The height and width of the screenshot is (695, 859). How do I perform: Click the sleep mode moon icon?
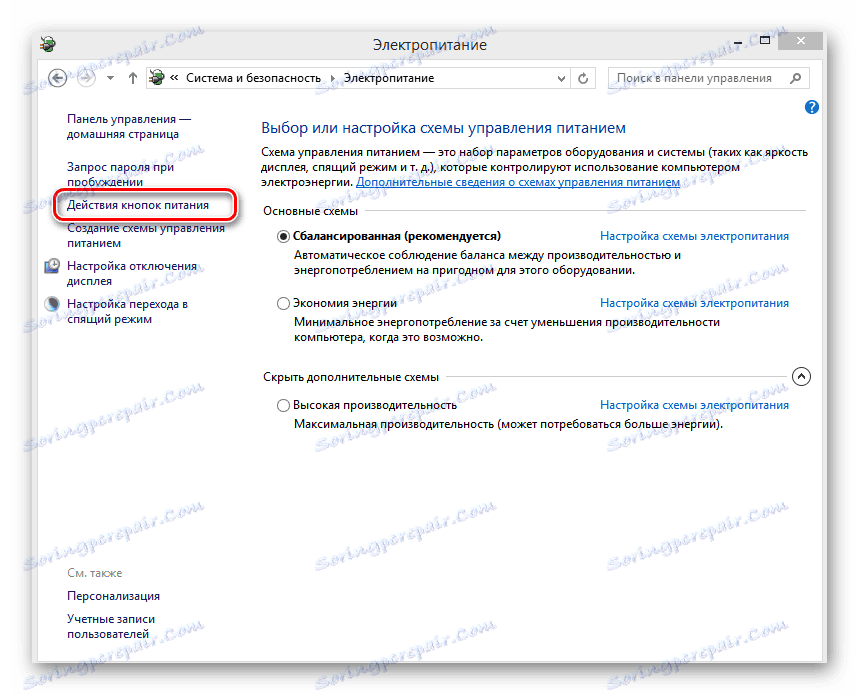coord(52,304)
